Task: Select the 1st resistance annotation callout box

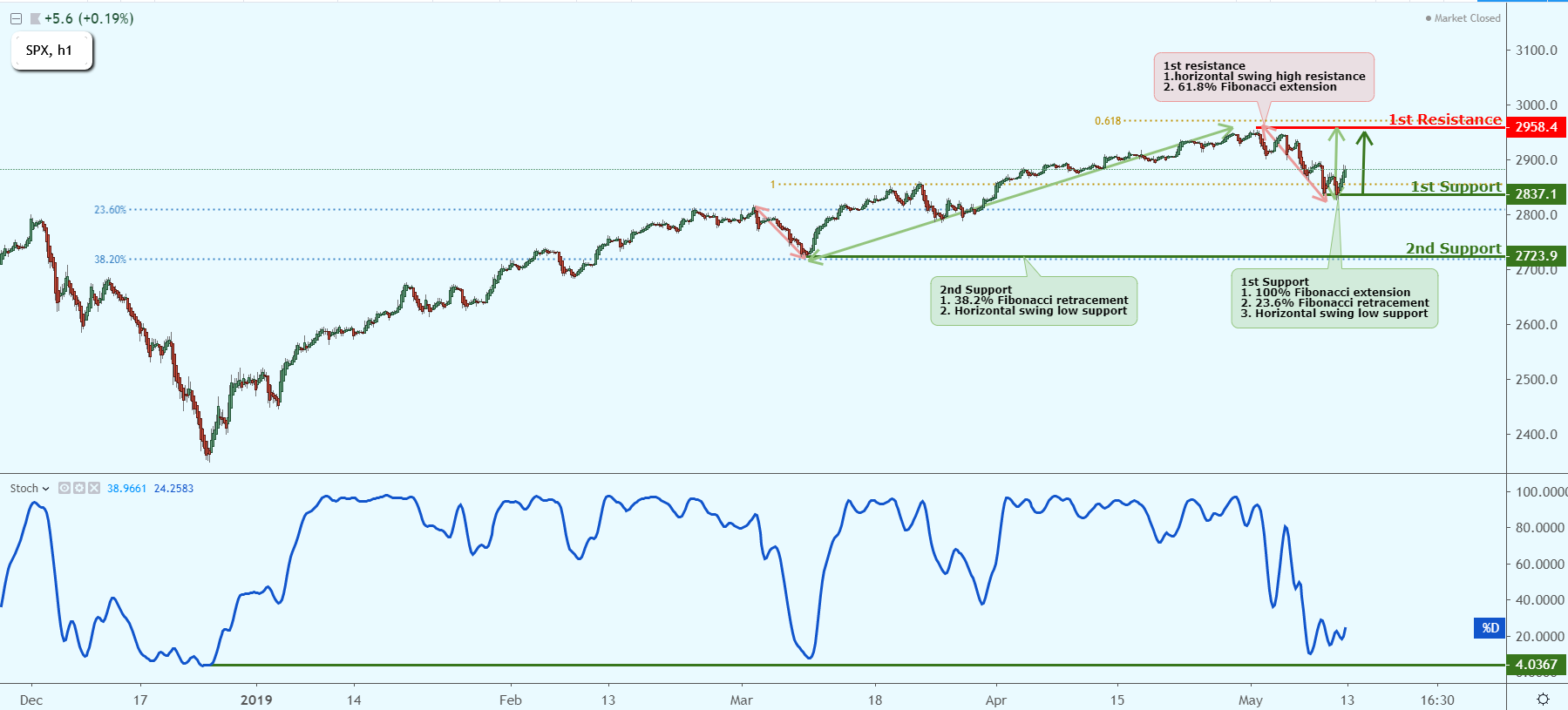Action: pos(1264,77)
